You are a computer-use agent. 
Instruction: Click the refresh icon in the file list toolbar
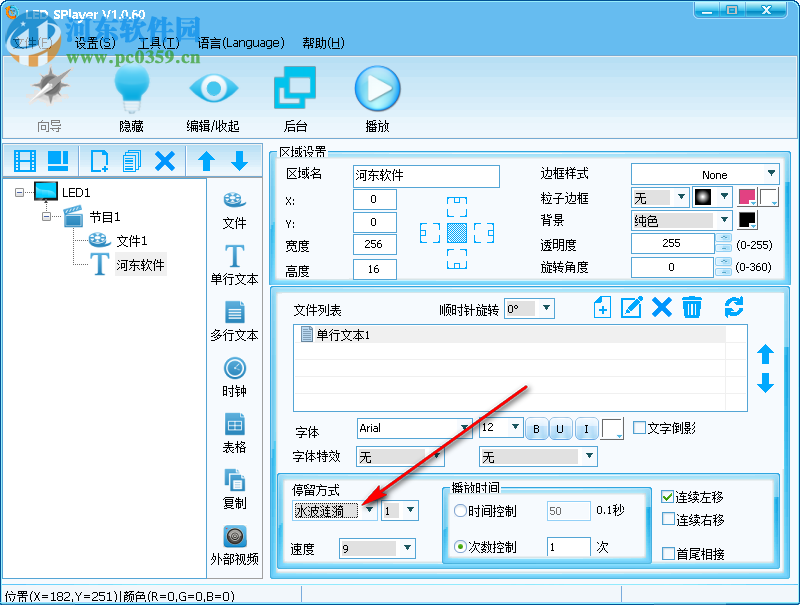[x=735, y=308]
